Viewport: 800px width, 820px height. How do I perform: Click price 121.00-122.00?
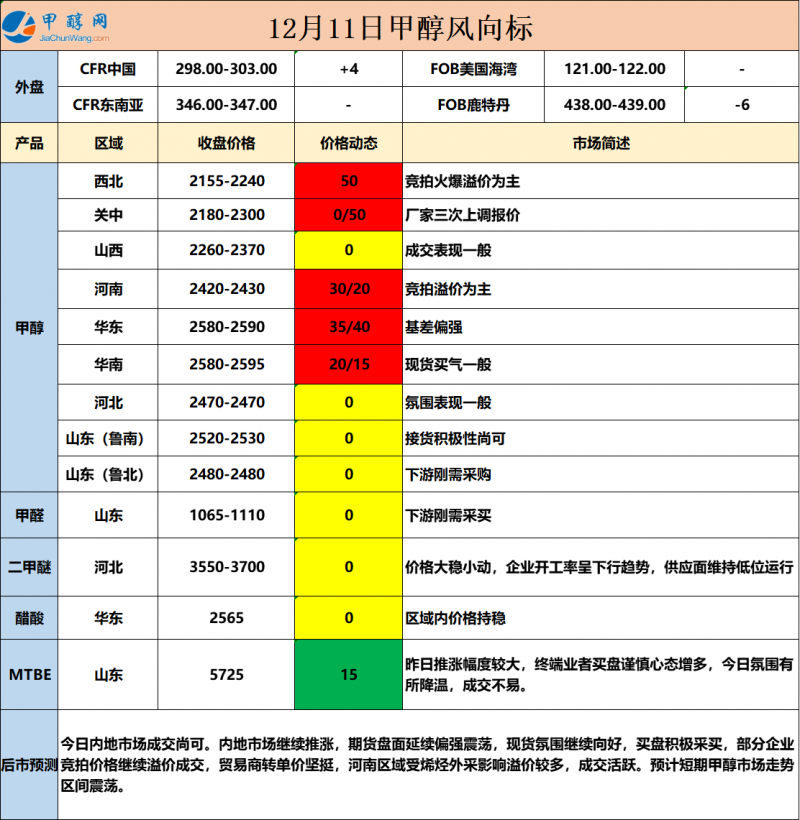tap(615, 69)
